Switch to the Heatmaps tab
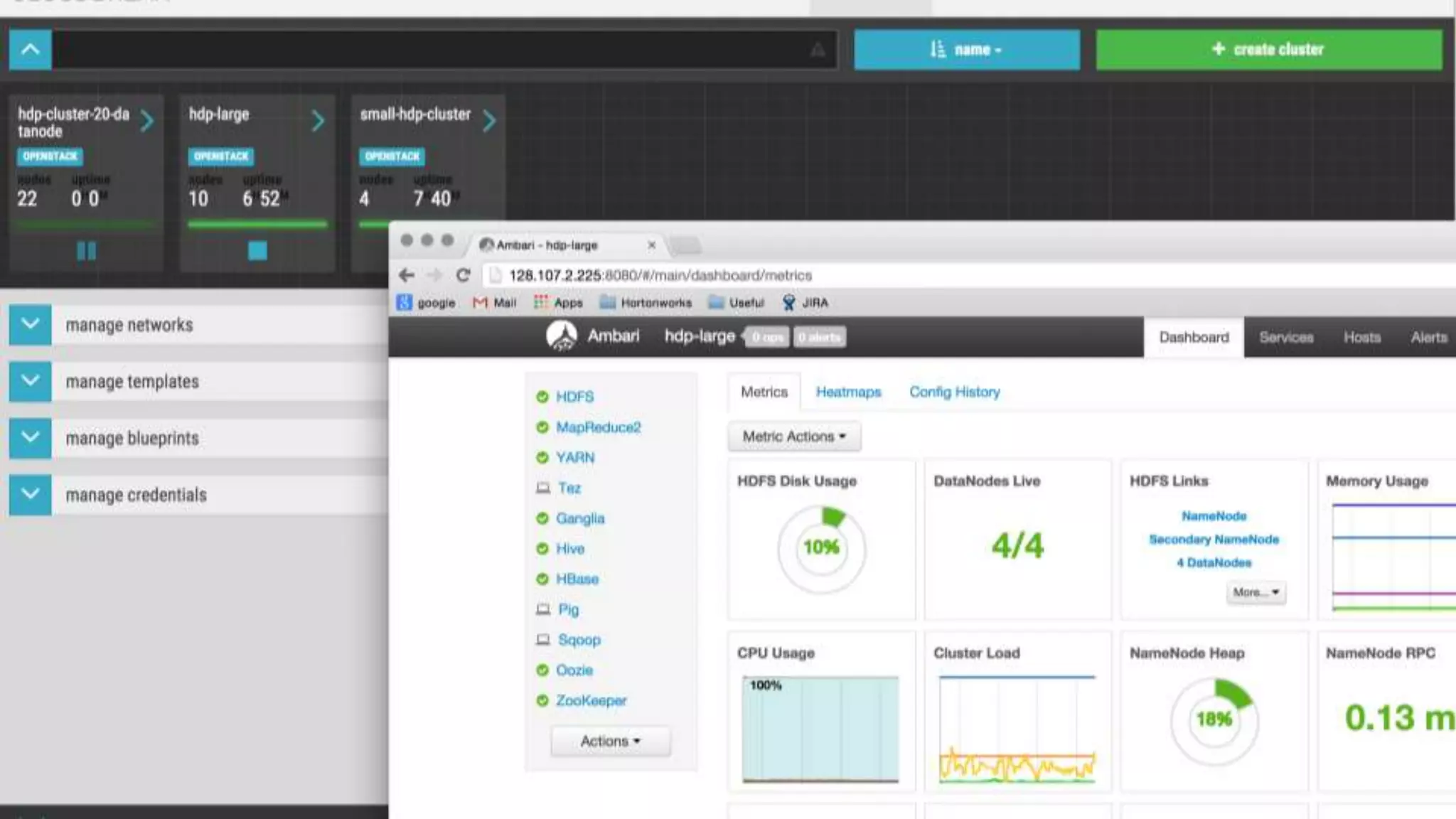 coord(848,392)
